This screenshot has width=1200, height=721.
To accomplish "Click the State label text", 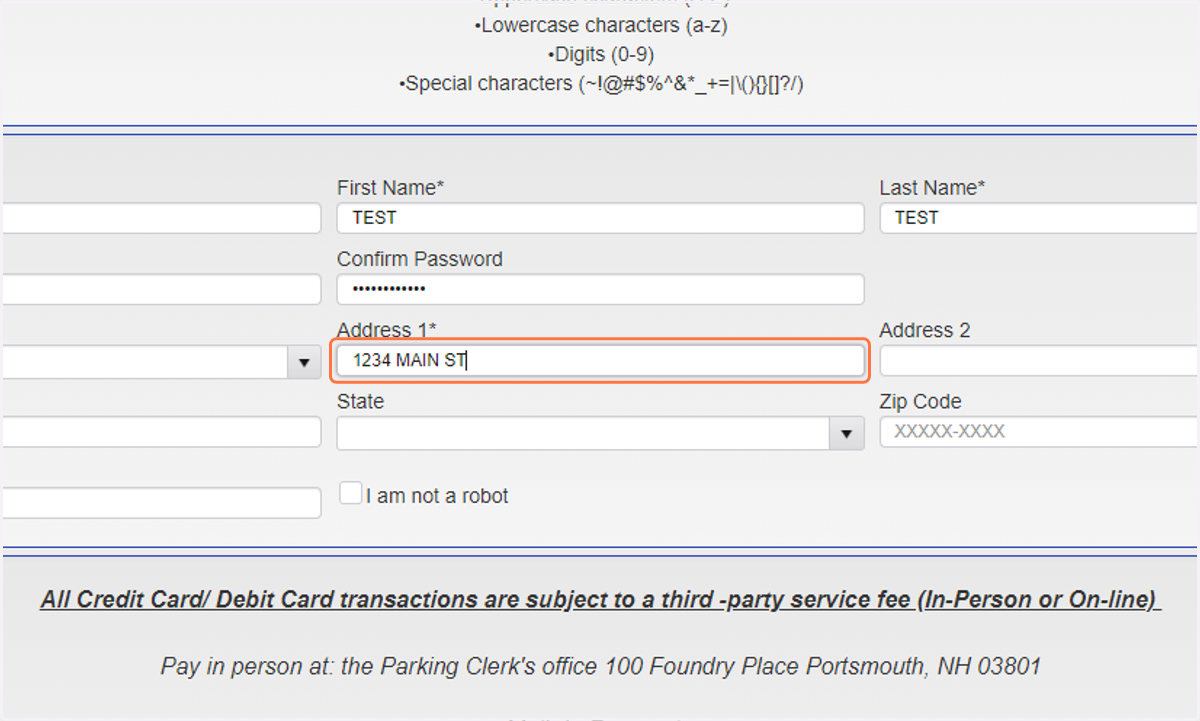I will [x=360, y=401].
